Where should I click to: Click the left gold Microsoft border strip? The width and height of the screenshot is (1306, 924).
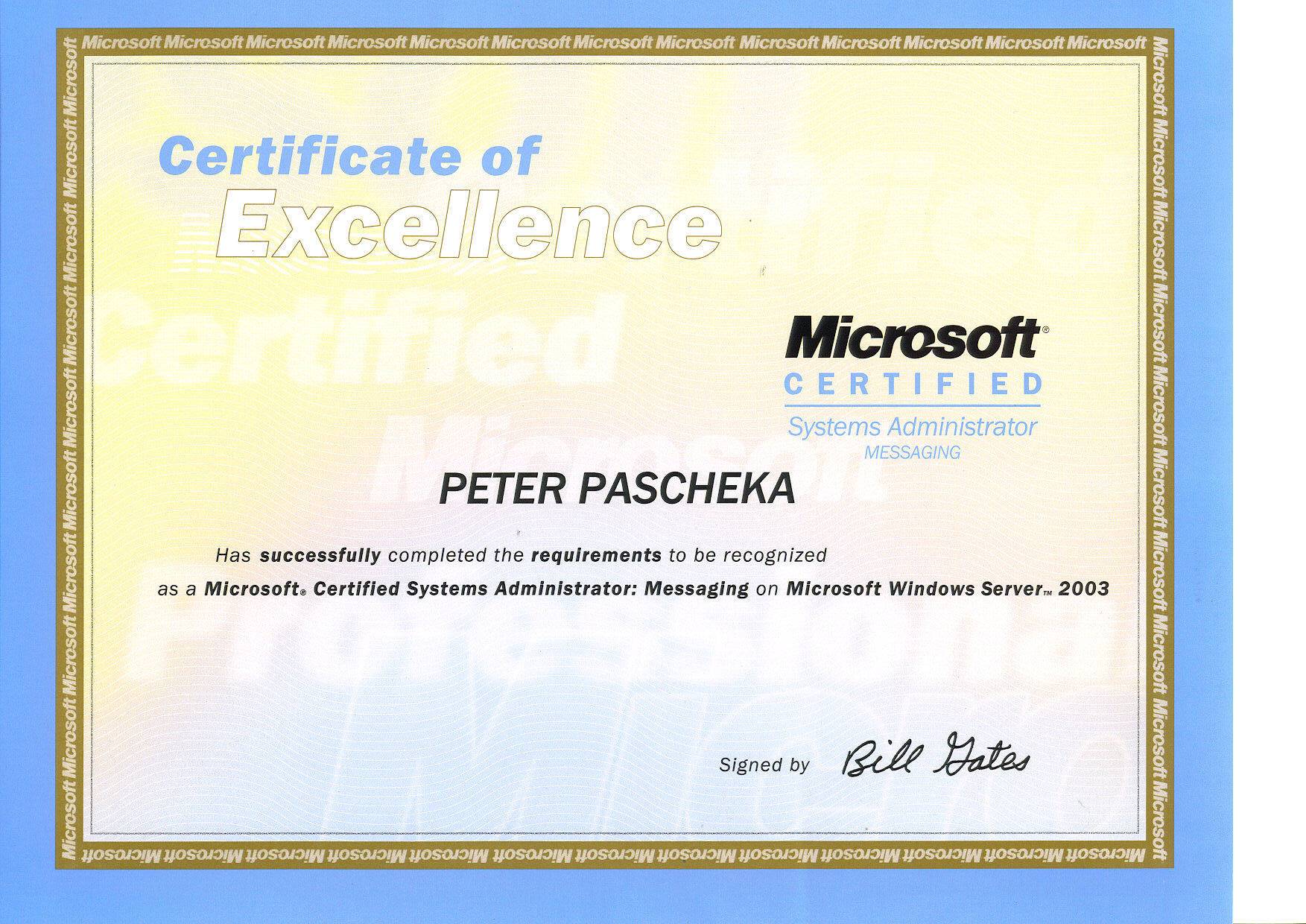[70, 447]
